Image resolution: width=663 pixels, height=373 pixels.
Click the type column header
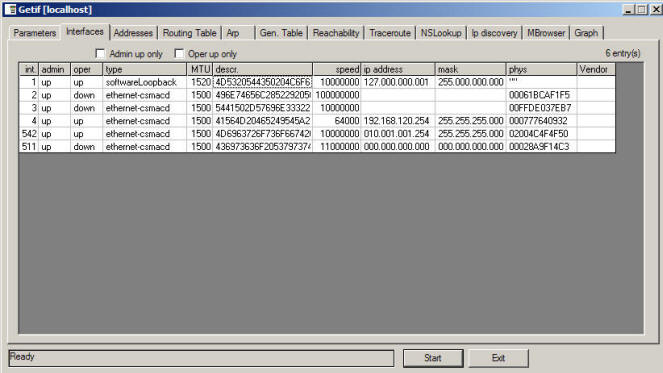click(x=144, y=69)
